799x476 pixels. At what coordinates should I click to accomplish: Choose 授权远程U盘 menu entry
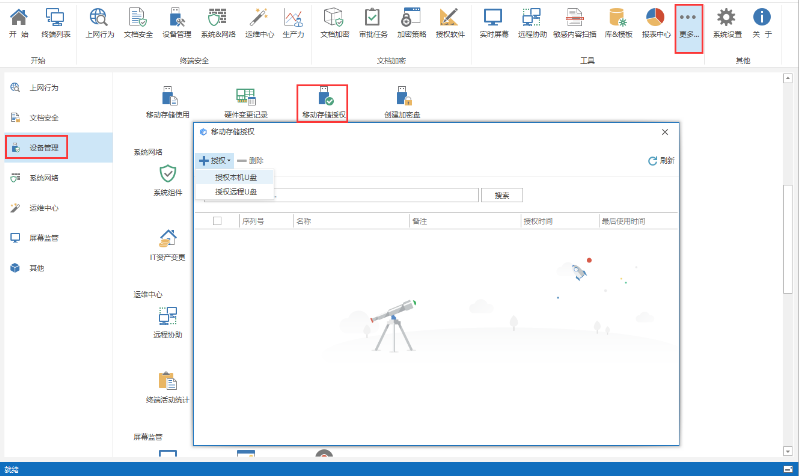point(235,192)
